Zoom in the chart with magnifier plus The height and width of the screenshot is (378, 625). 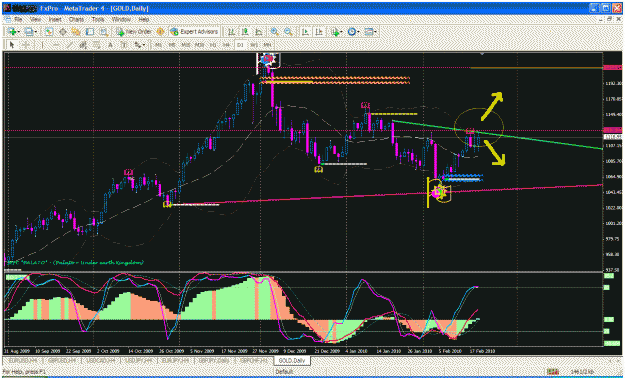pyautogui.click(x=275, y=32)
